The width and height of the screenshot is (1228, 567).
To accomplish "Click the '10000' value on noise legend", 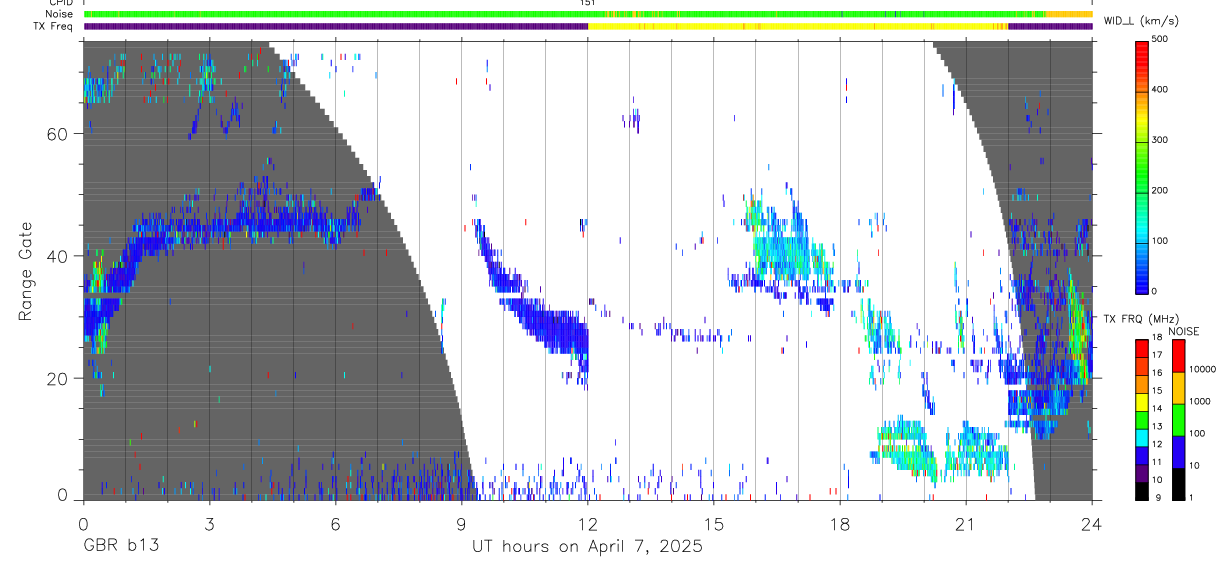I will [1202, 369].
